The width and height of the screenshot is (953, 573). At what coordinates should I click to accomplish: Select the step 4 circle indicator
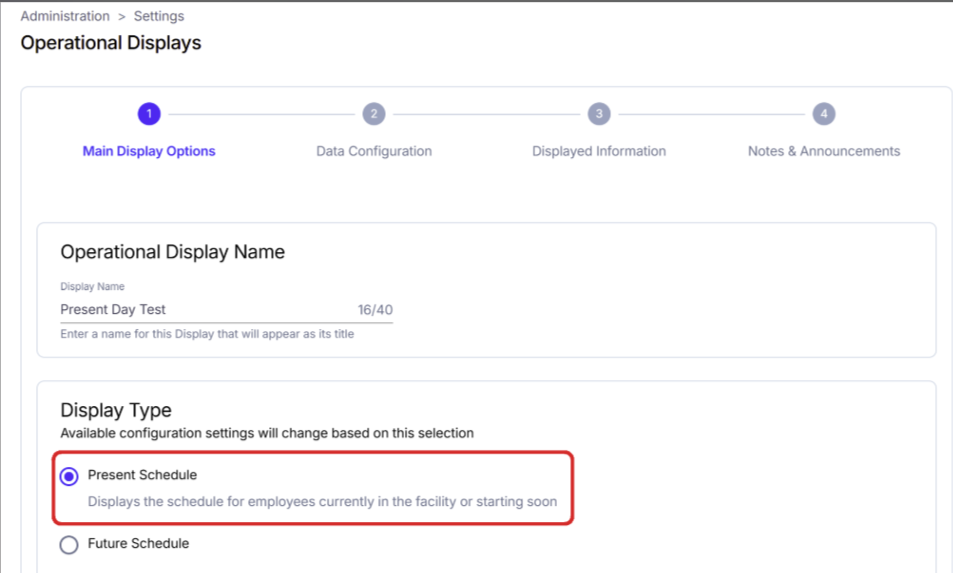(824, 114)
